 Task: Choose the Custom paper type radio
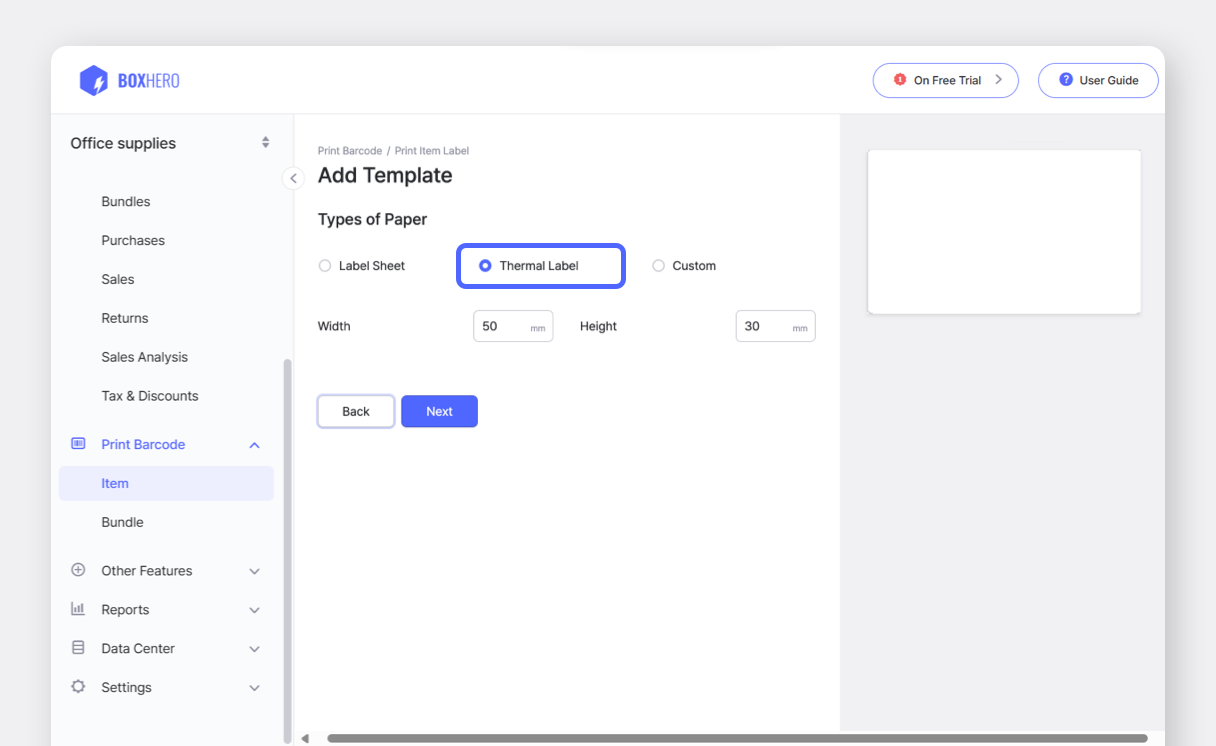pos(658,266)
